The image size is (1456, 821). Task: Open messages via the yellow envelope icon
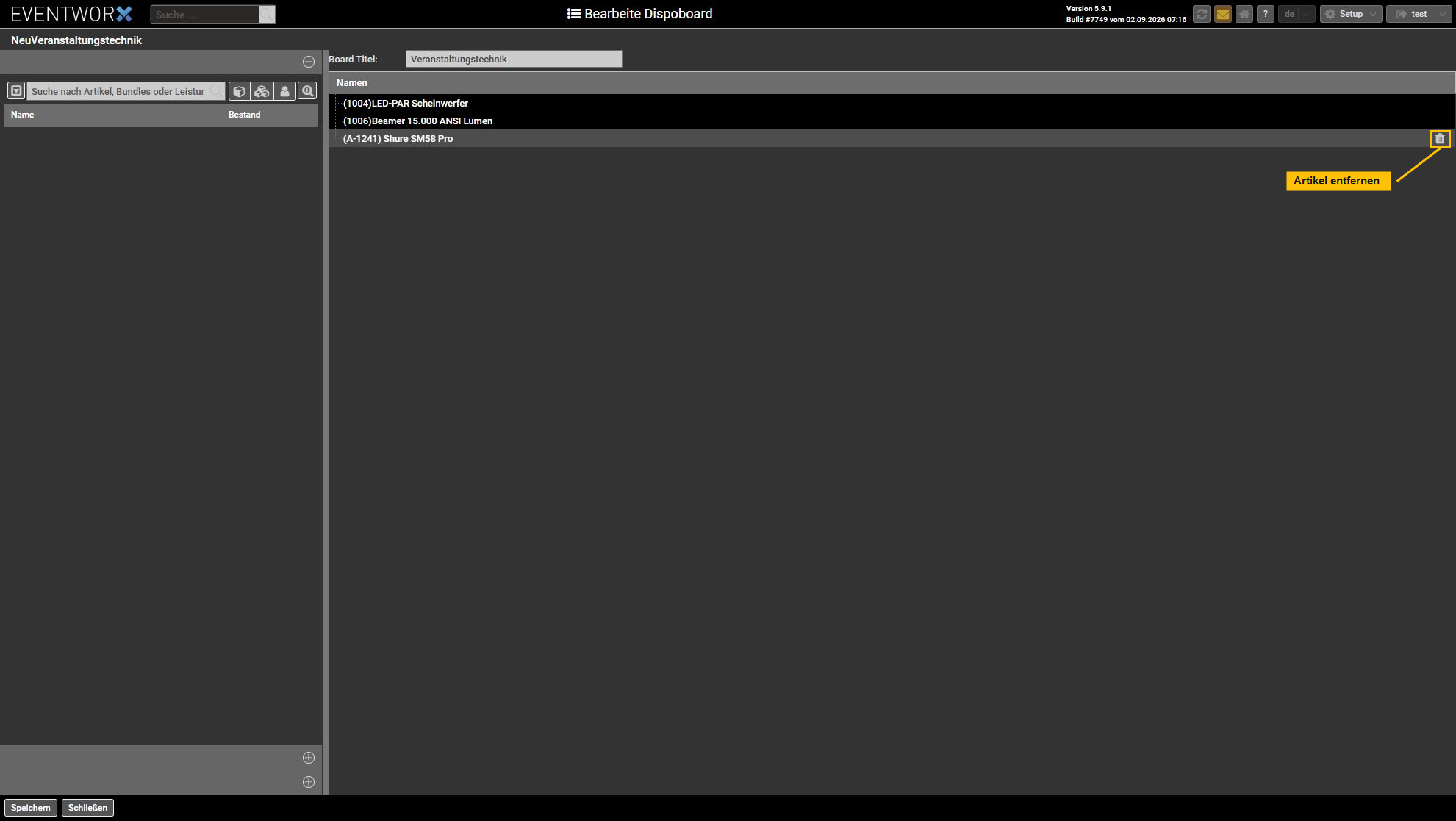[1223, 14]
